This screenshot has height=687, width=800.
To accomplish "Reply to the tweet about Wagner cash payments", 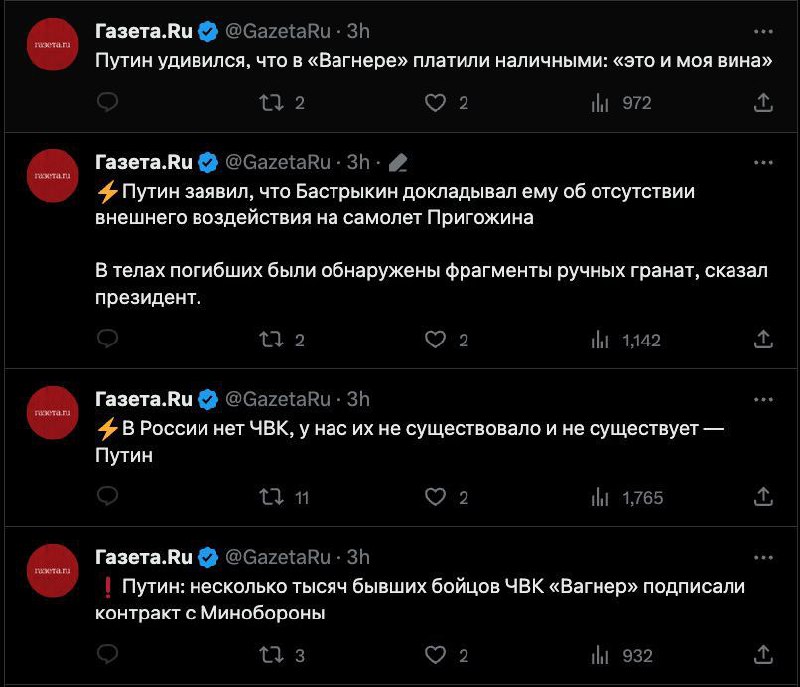I will pyautogui.click(x=108, y=102).
